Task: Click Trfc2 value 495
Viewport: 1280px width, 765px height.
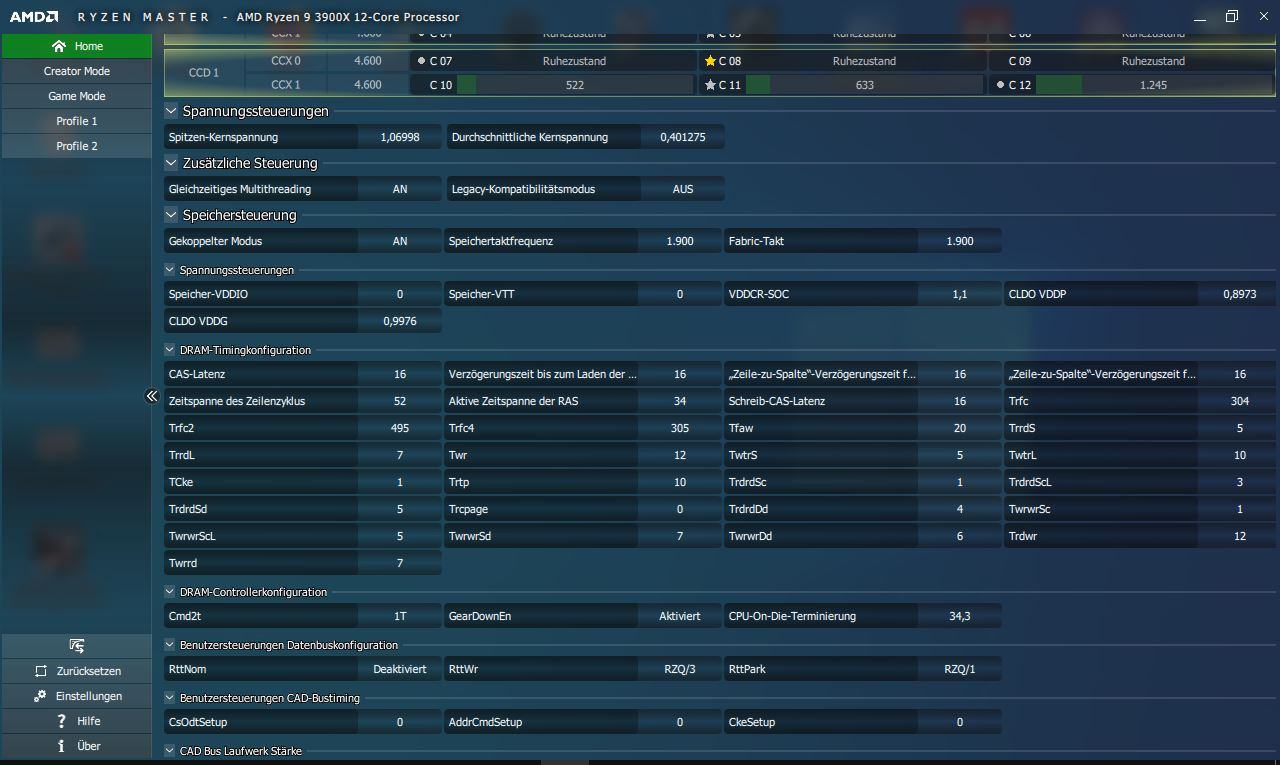Action: click(400, 428)
